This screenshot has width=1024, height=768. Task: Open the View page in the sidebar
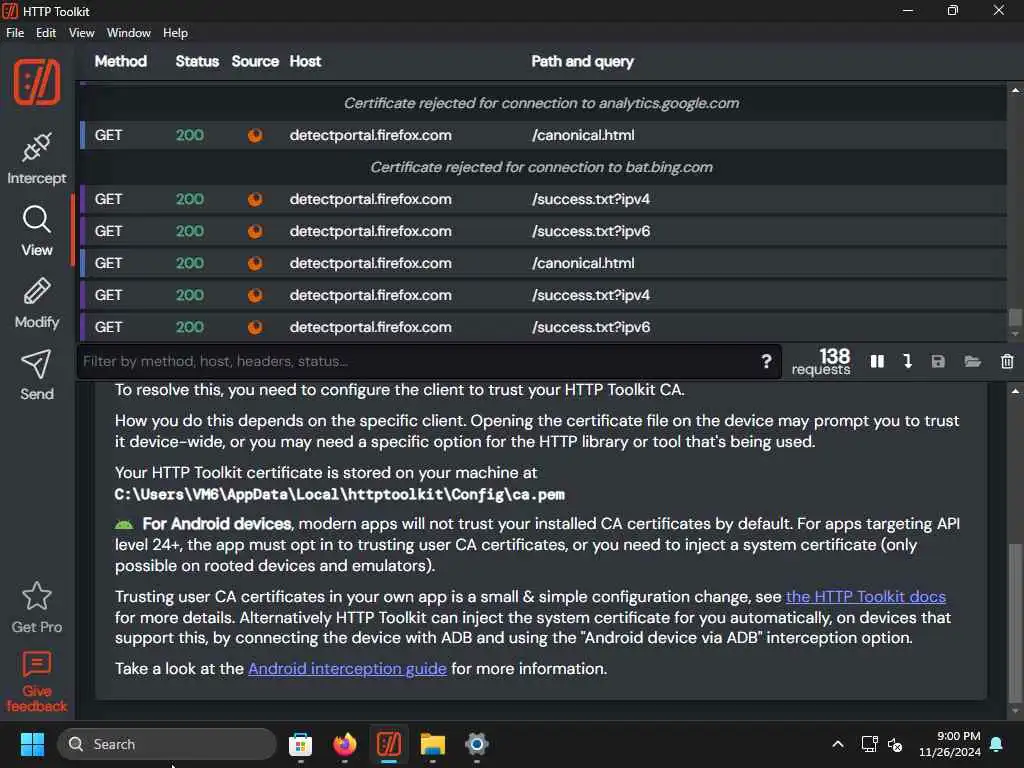[37, 231]
